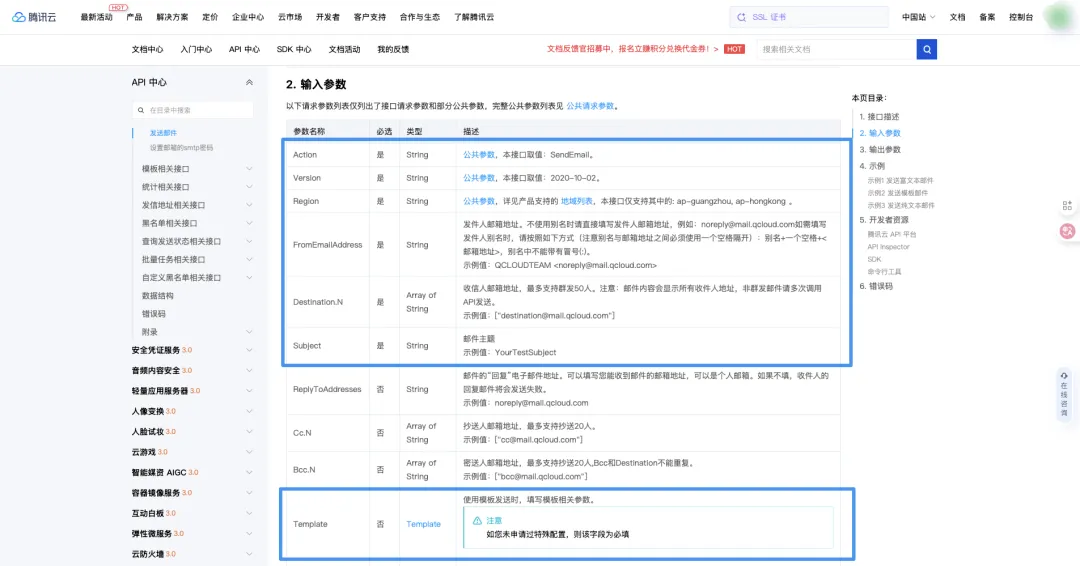
Task: Expand 自定义黑名单相关接口 in sidebar
Action: point(249,277)
